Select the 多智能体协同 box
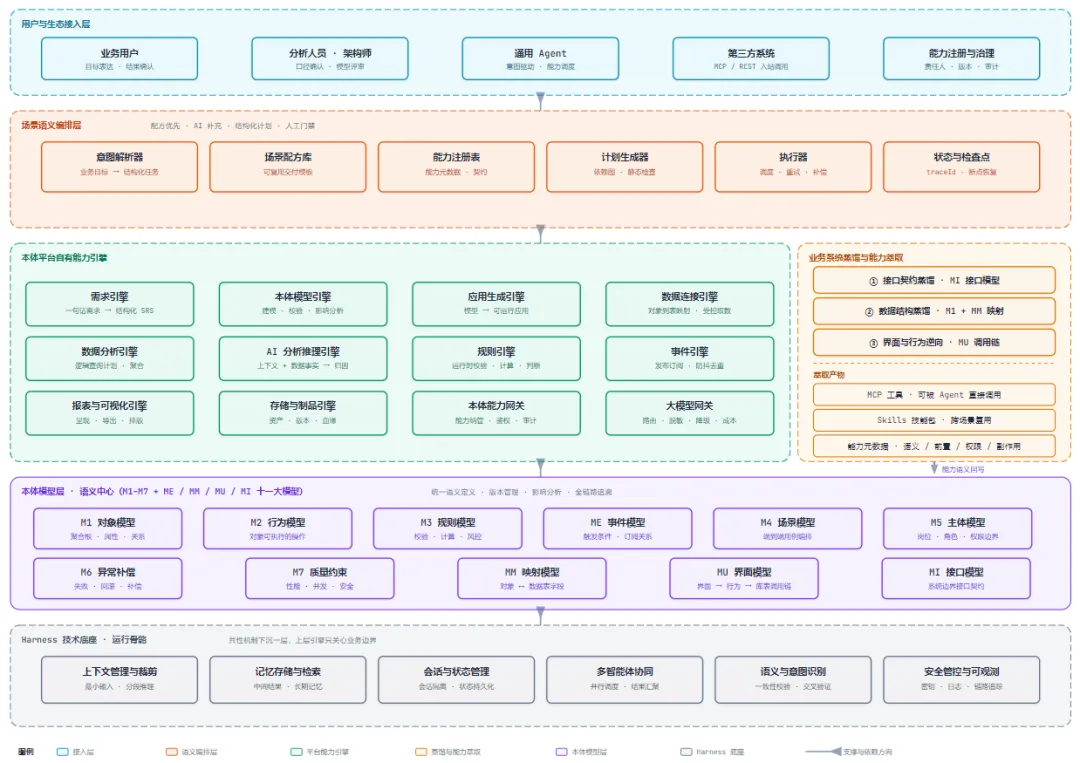The width and height of the screenshot is (1080, 763). pos(625,680)
